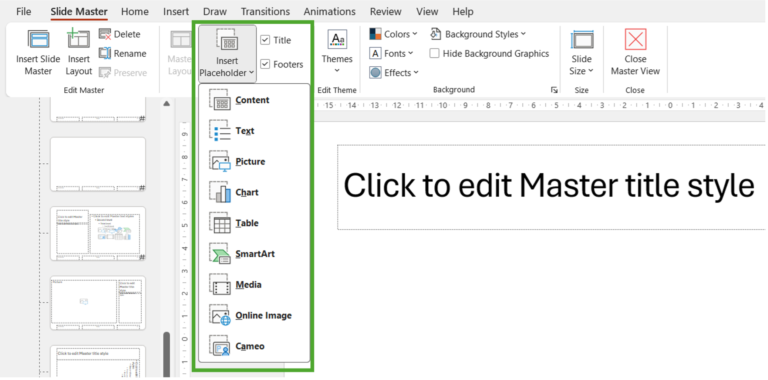Uncheck the Title checkbox
768x380 pixels.
tap(265, 40)
